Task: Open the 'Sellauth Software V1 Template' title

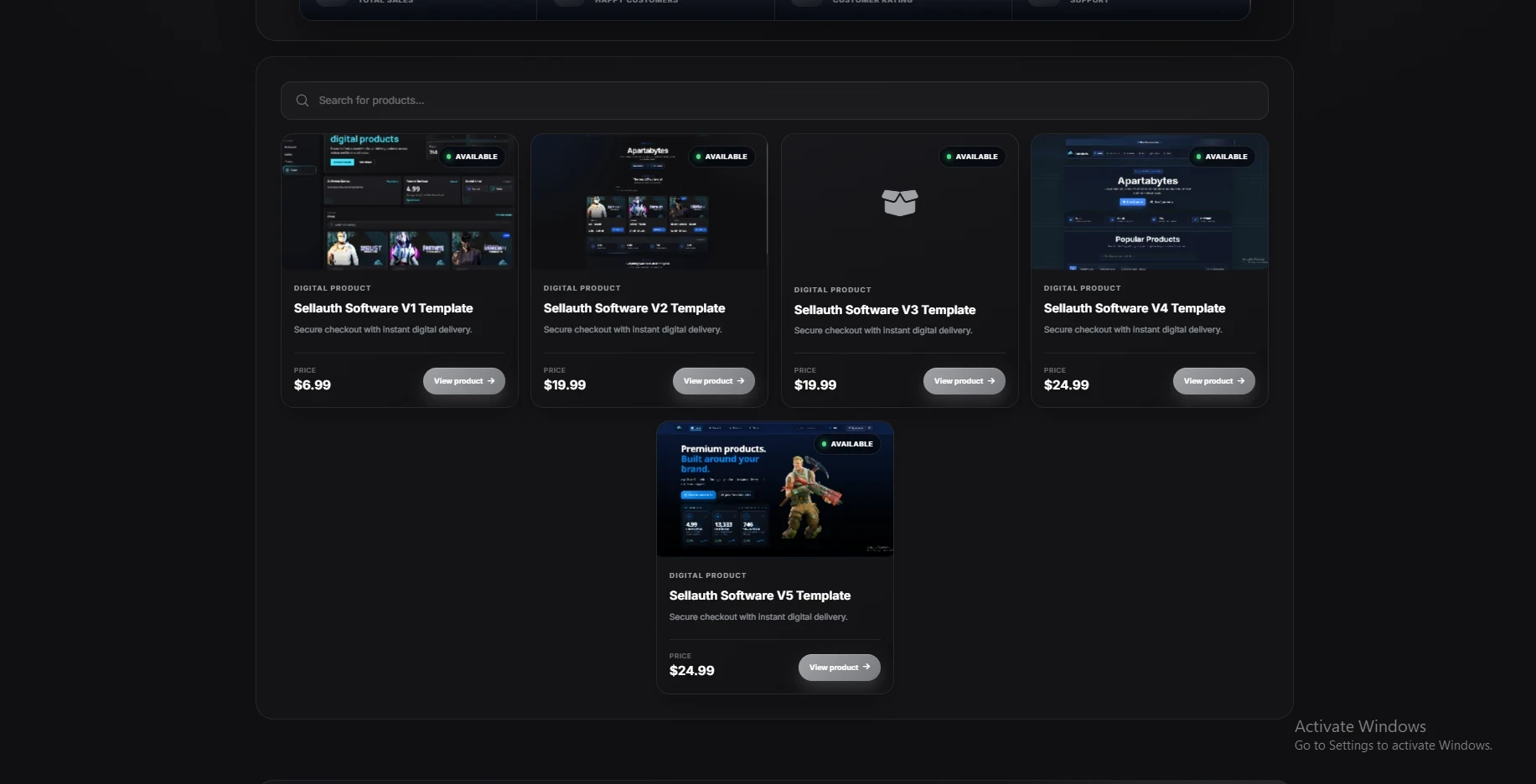Action: tap(384, 308)
